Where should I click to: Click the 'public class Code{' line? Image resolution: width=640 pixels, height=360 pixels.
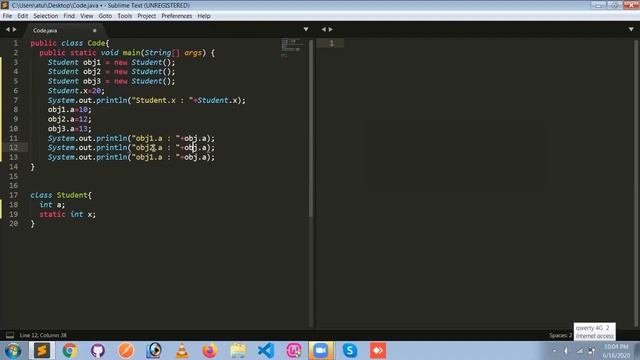(70, 43)
